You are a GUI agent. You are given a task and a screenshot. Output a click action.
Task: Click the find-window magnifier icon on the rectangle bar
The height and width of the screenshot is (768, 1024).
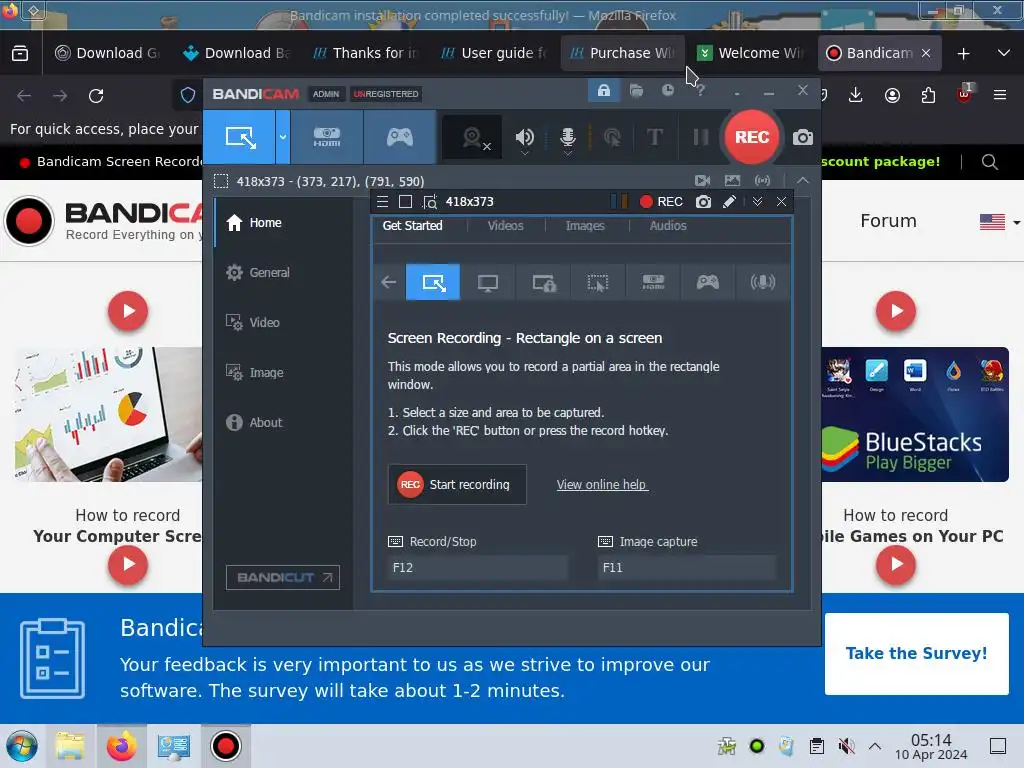pyautogui.click(x=429, y=202)
